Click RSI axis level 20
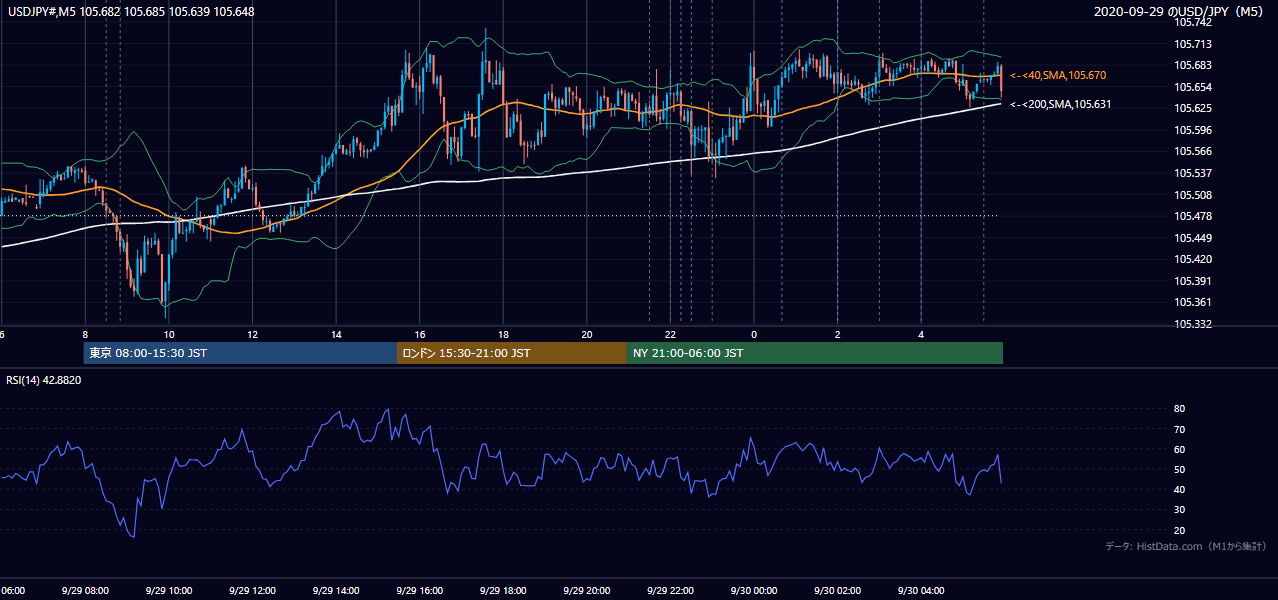 pyautogui.click(x=1180, y=530)
